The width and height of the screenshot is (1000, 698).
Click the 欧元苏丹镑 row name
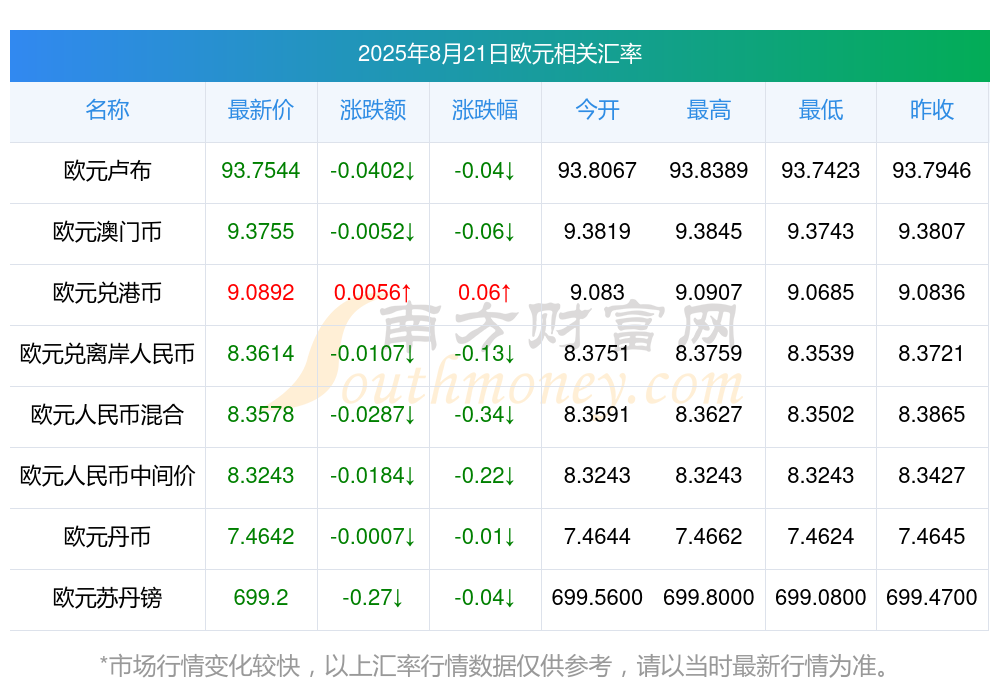coord(107,598)
